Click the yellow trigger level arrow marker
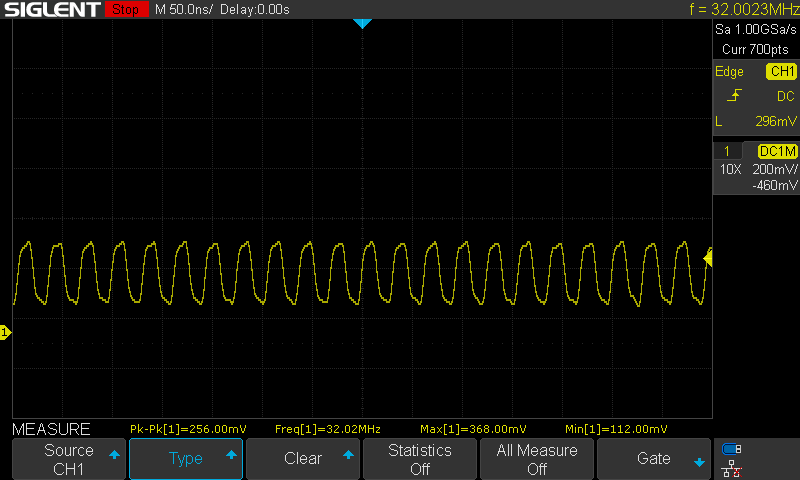 708,258
